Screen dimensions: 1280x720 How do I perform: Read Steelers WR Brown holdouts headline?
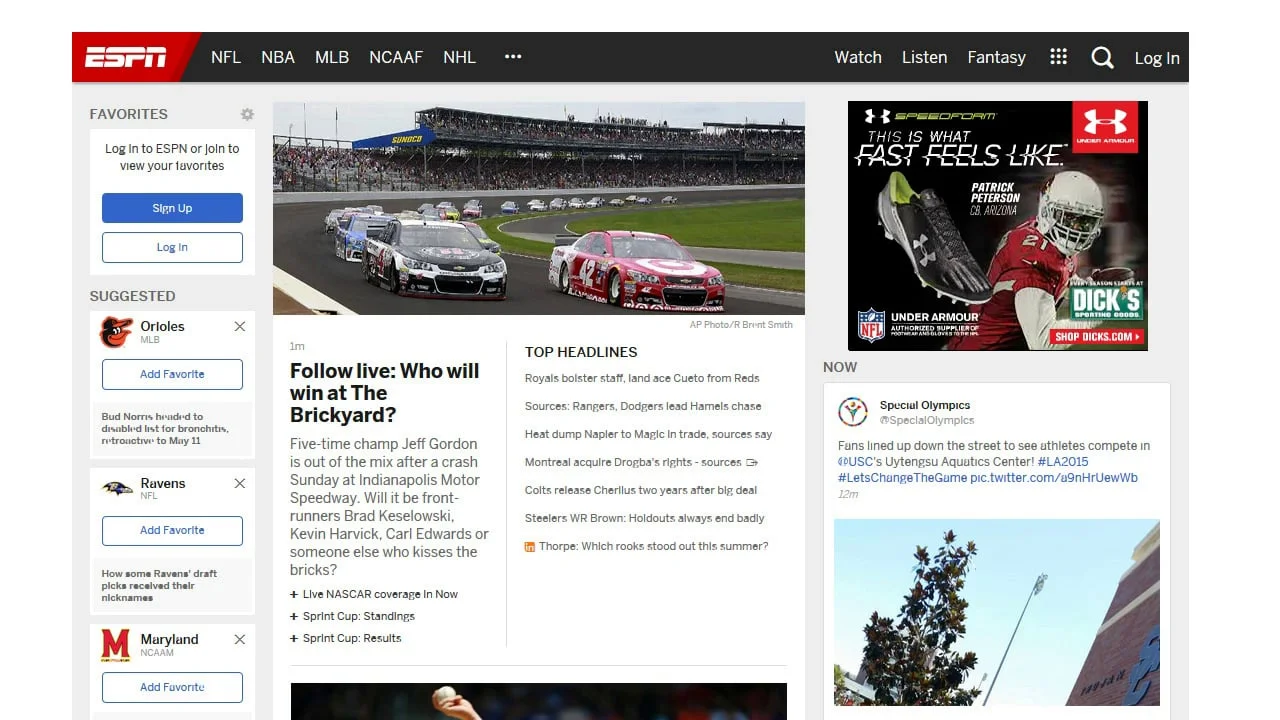pyautogui.click(x=645, y=518)
